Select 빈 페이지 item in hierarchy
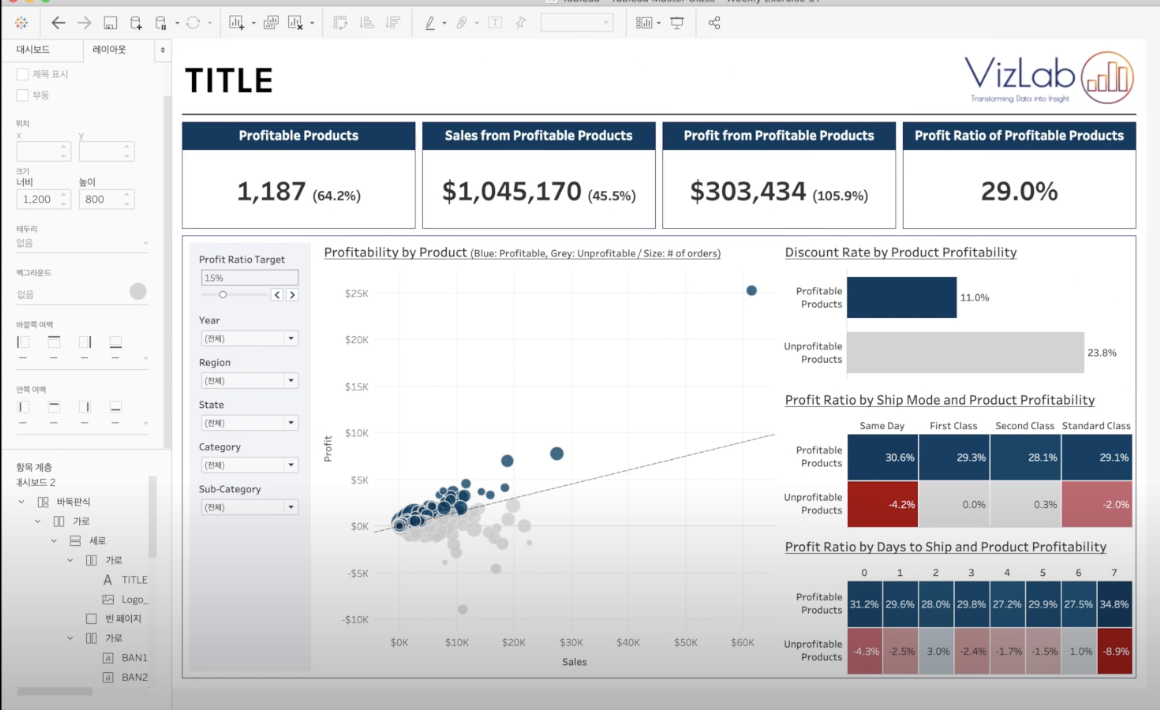Image resolution: width=1160 pixels, height=710 pixels. tap(113, 618)
